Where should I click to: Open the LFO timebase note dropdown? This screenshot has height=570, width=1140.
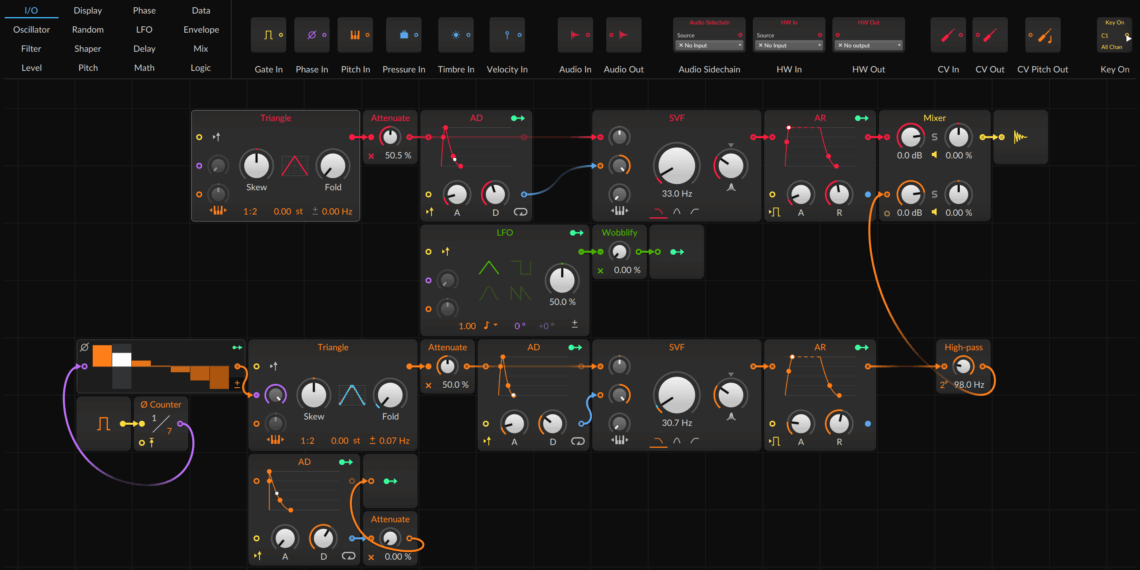492,325
